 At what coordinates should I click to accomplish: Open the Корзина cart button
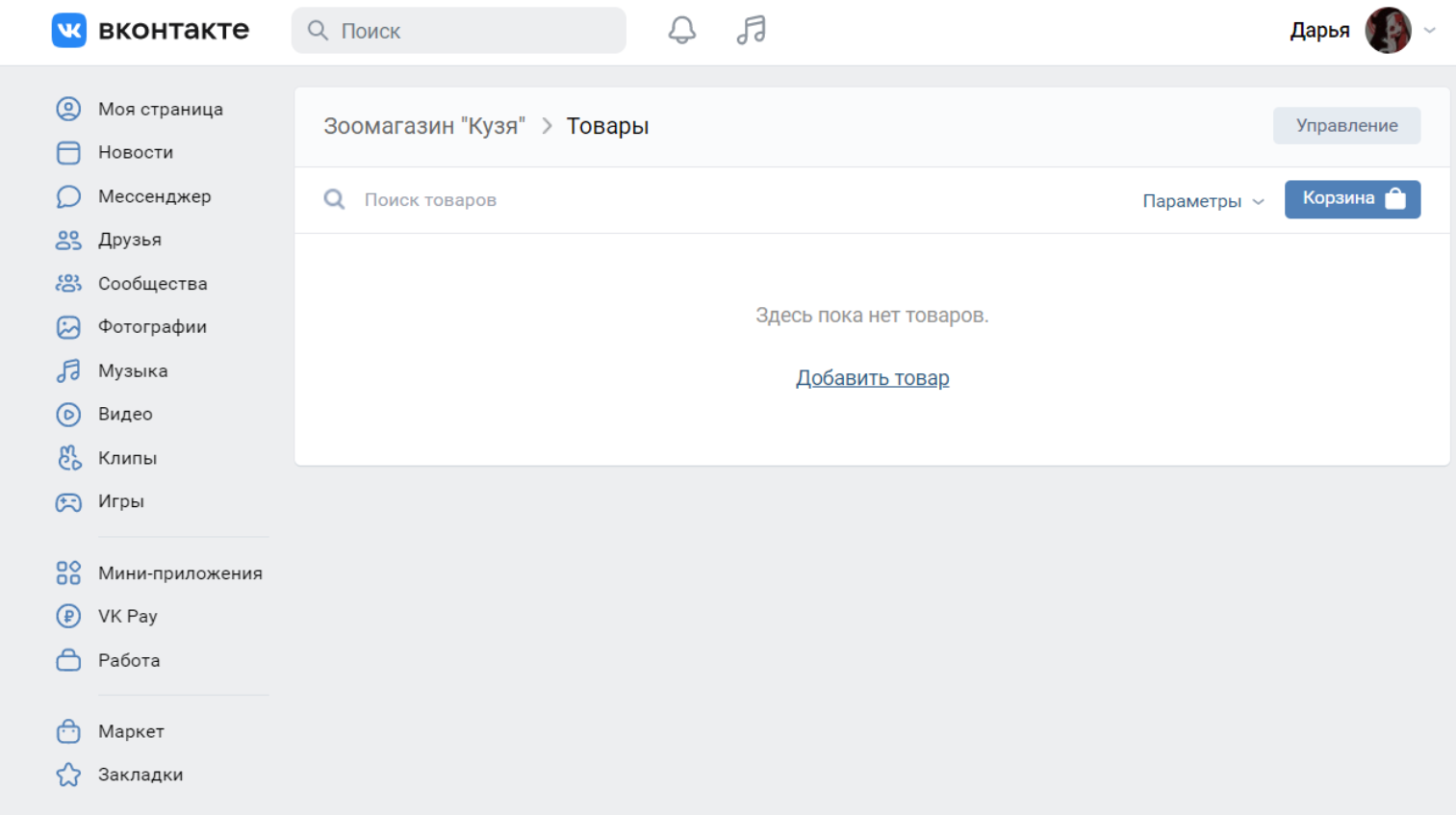tap(1352, 199)
